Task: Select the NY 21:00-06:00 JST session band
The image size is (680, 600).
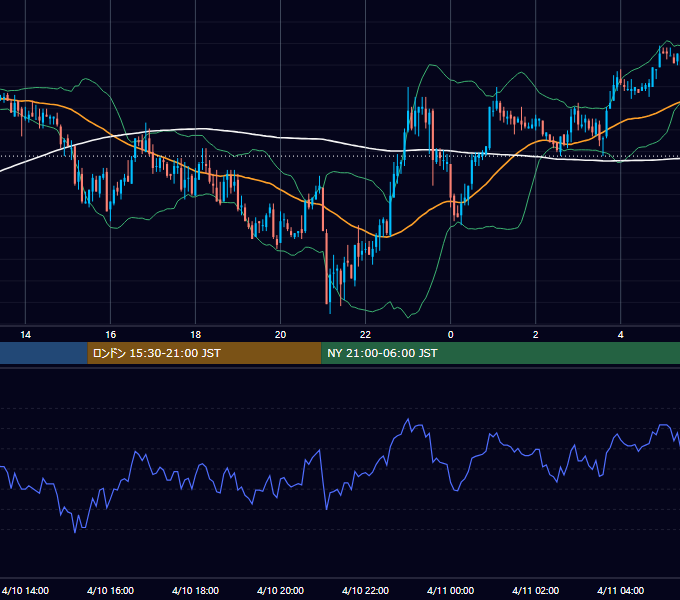Action: pyautogui.click(x=500, y=353)
